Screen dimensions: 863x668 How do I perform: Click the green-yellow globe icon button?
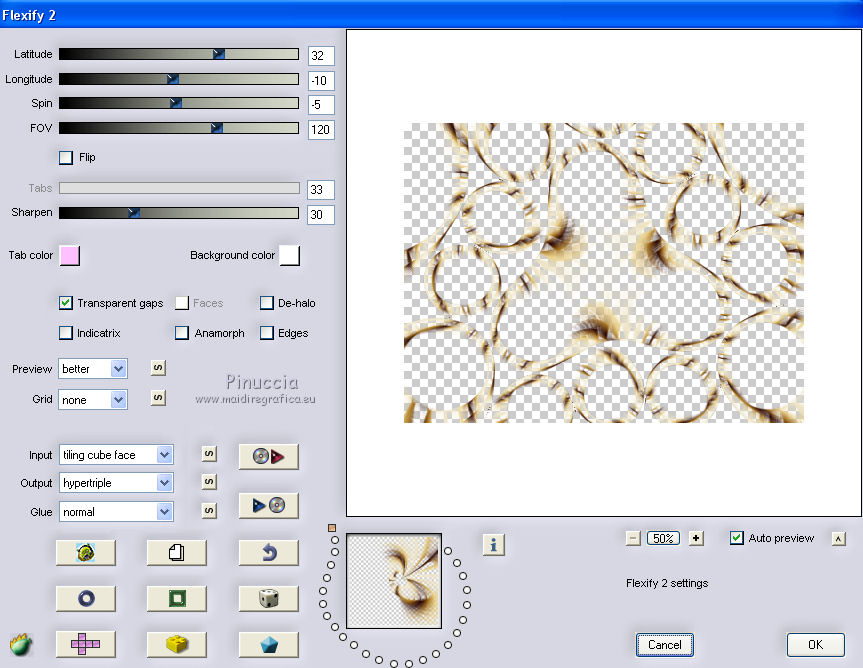click(86, 552)
